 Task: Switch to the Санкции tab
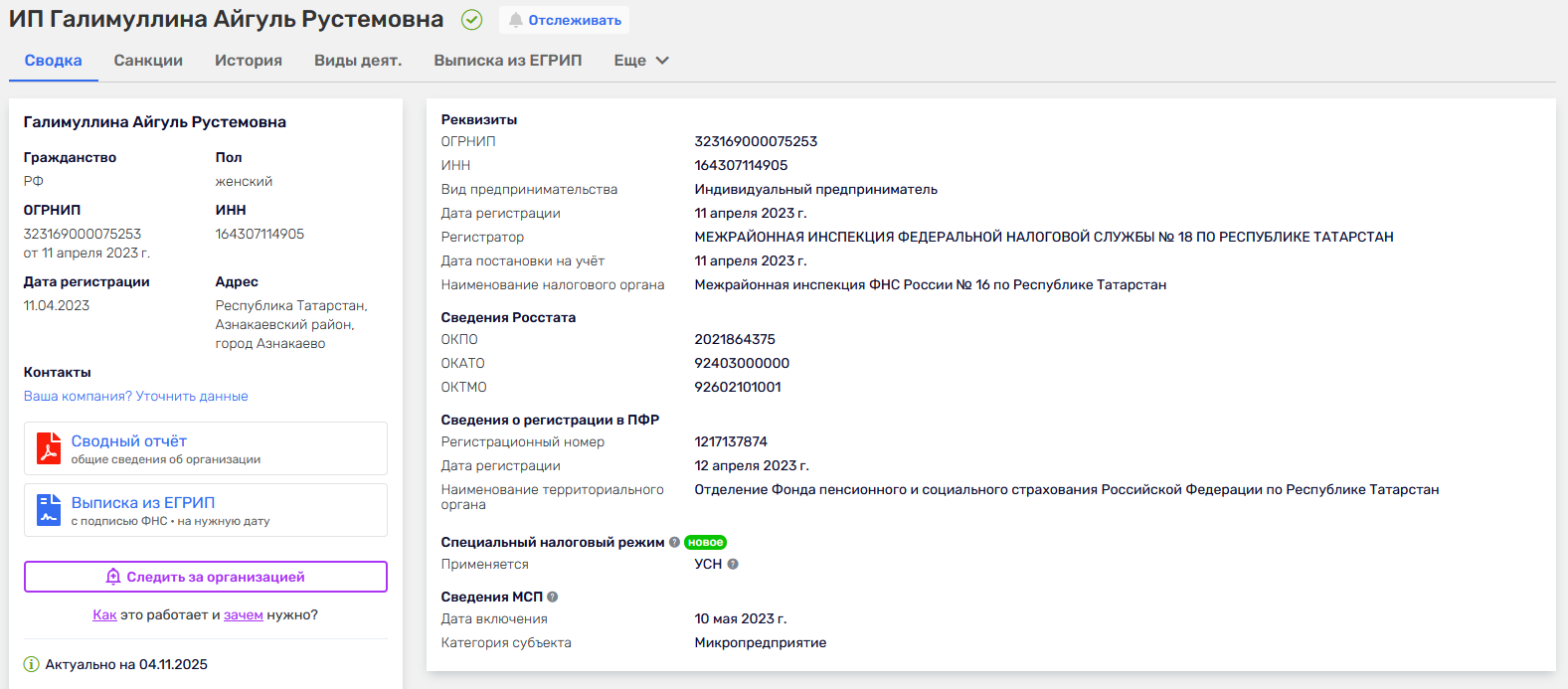click(148, 61)
